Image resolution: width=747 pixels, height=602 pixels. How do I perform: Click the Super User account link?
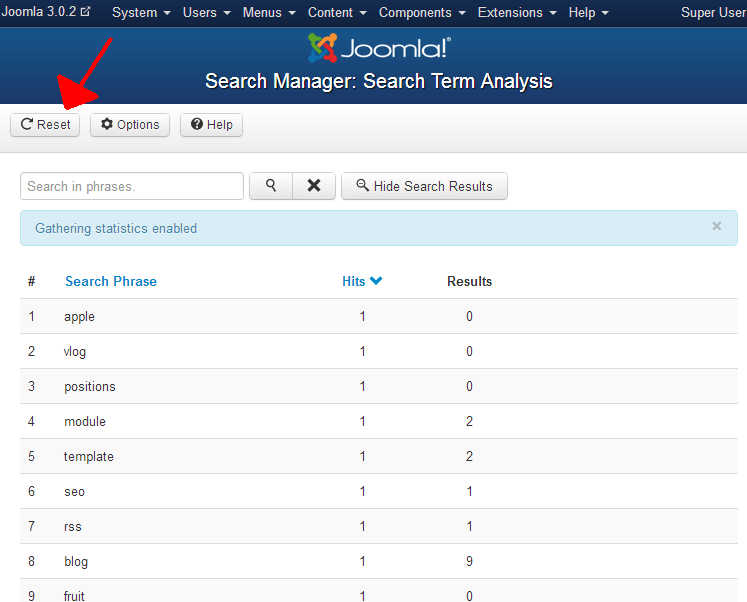tap(713, 12)
